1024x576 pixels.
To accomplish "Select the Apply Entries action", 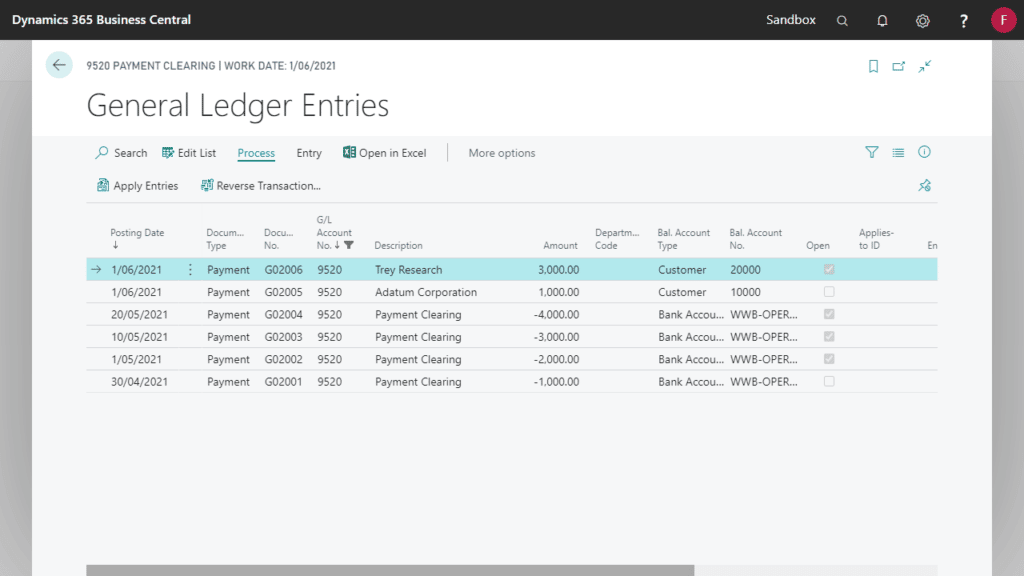I will [137, 185].
